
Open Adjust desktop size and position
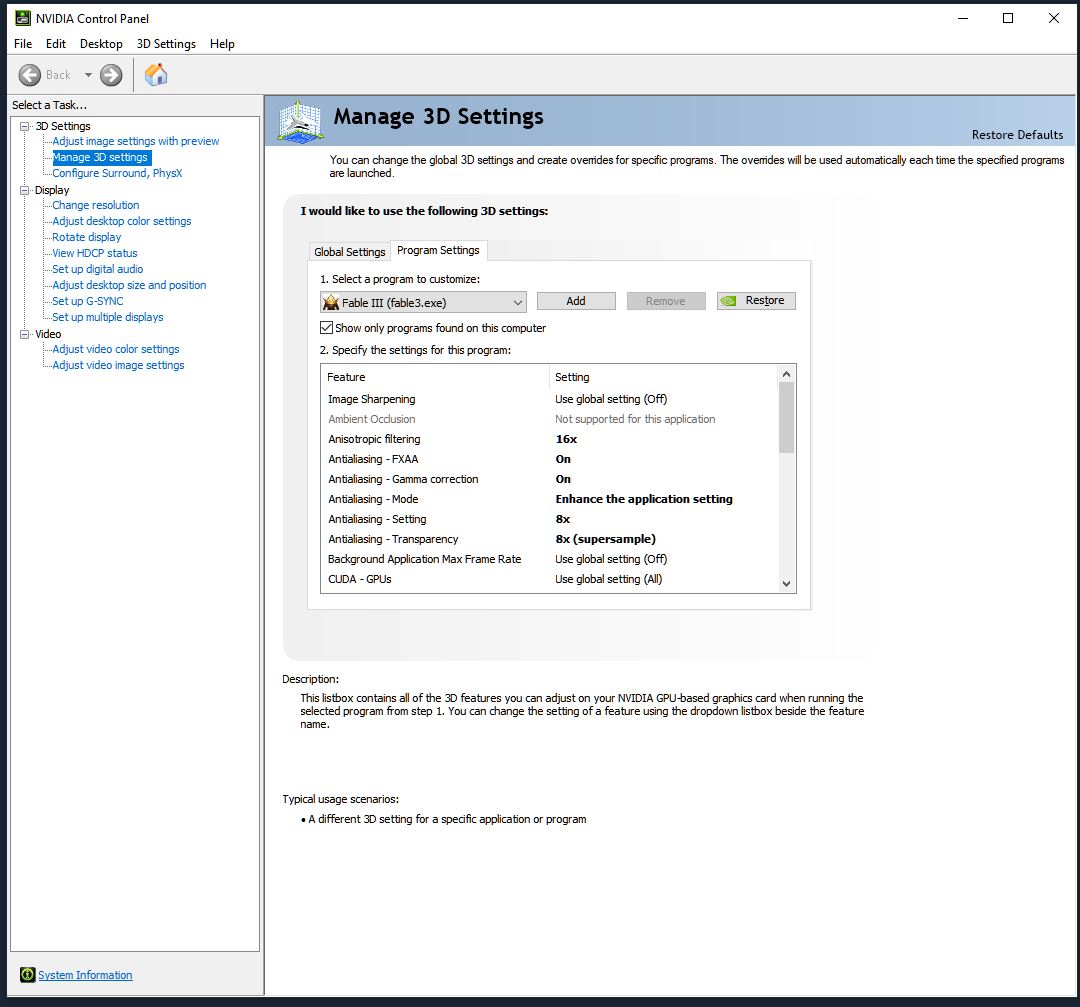tap(129, 285)
